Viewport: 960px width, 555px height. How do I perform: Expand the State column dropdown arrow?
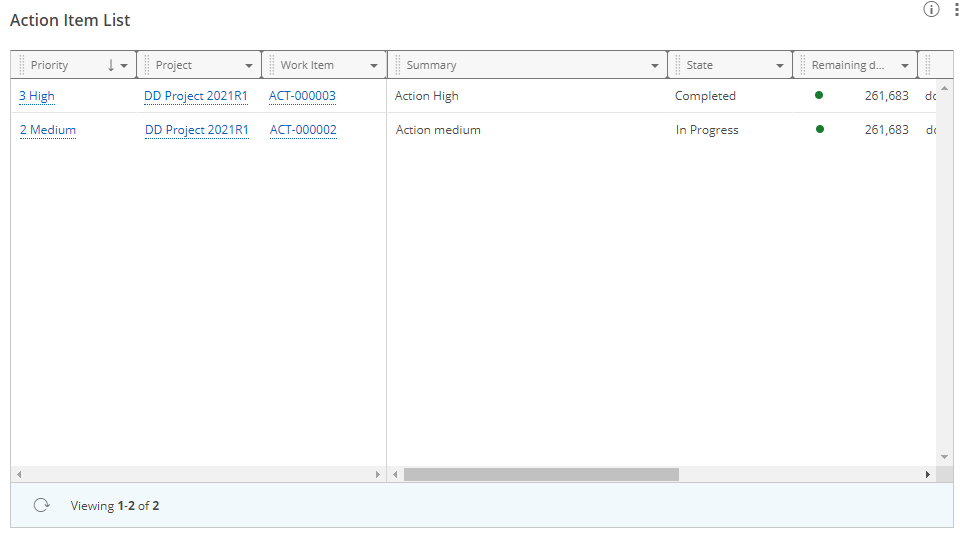[x=780, y=66]
